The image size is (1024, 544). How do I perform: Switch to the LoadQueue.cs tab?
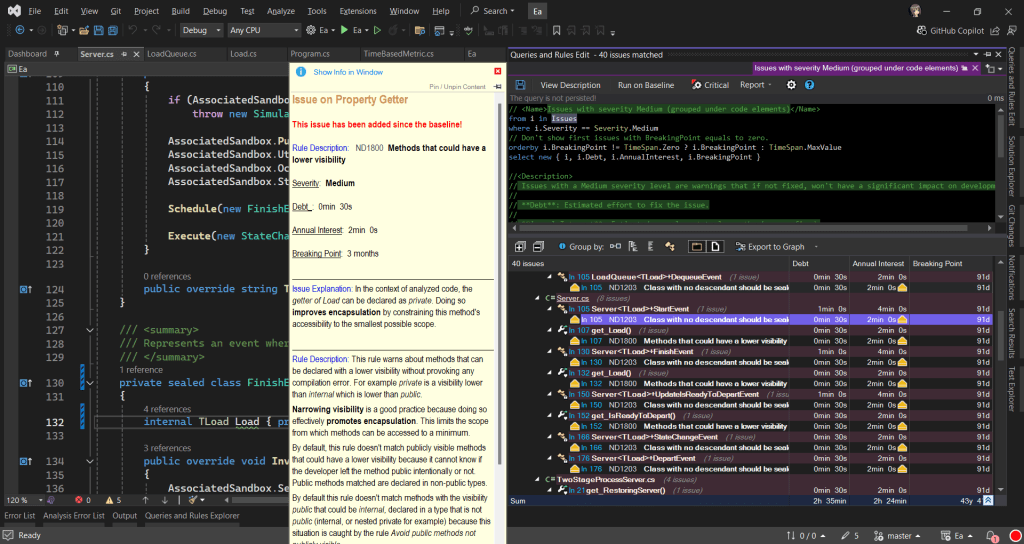[x=173, y=54]
